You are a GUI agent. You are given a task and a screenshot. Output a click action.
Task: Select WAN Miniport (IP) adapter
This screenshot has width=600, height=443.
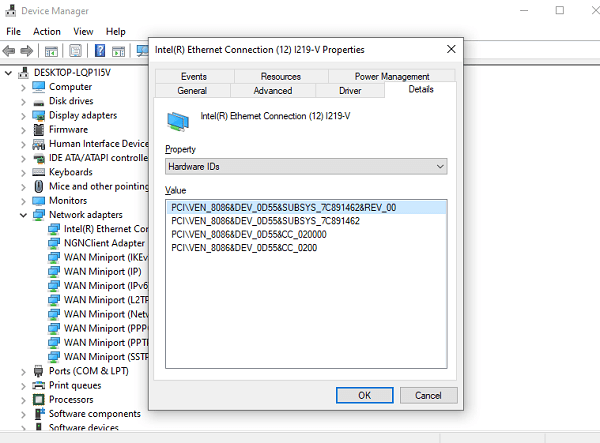coord(103,272)
